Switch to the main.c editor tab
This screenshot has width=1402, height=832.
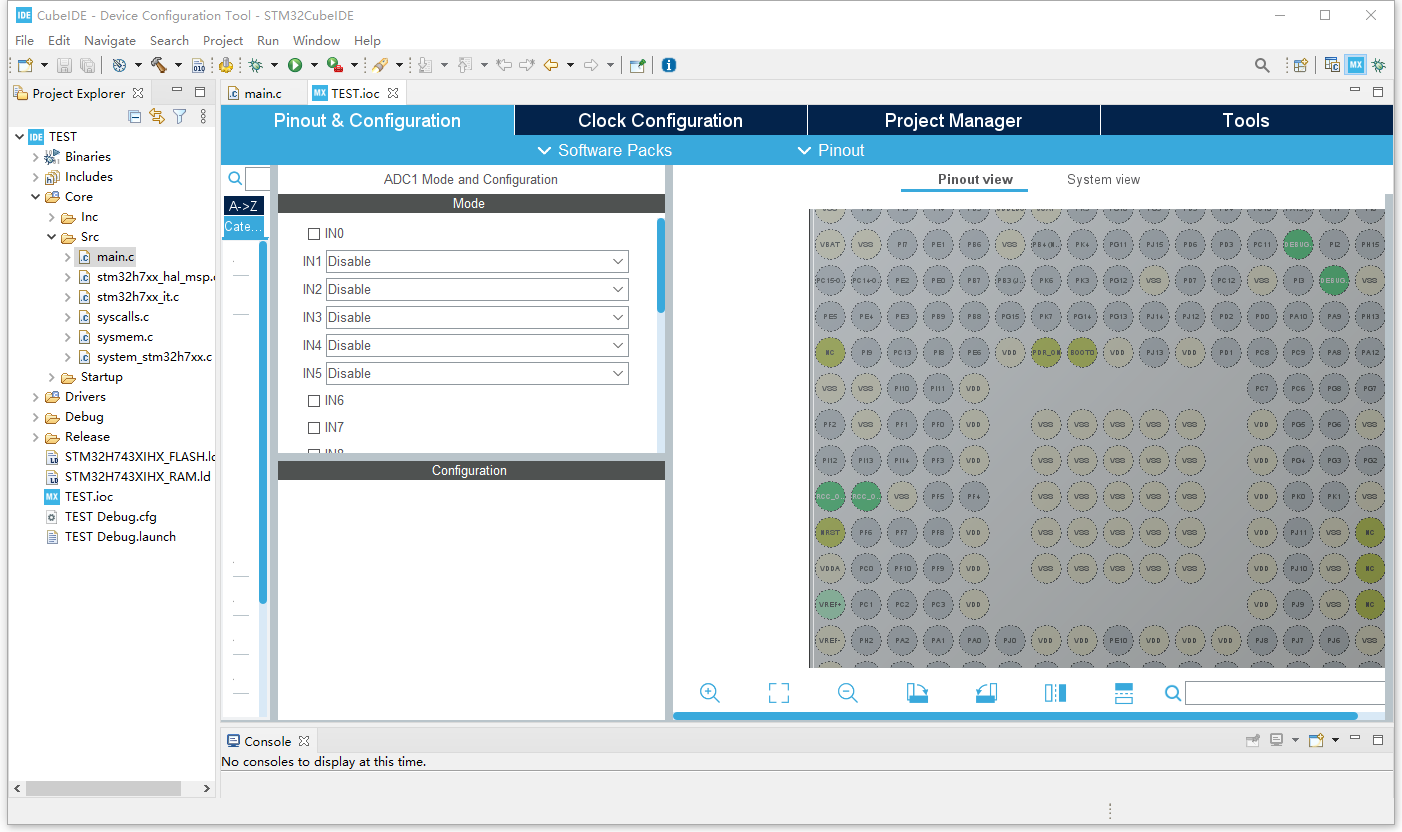pos(262,93)
